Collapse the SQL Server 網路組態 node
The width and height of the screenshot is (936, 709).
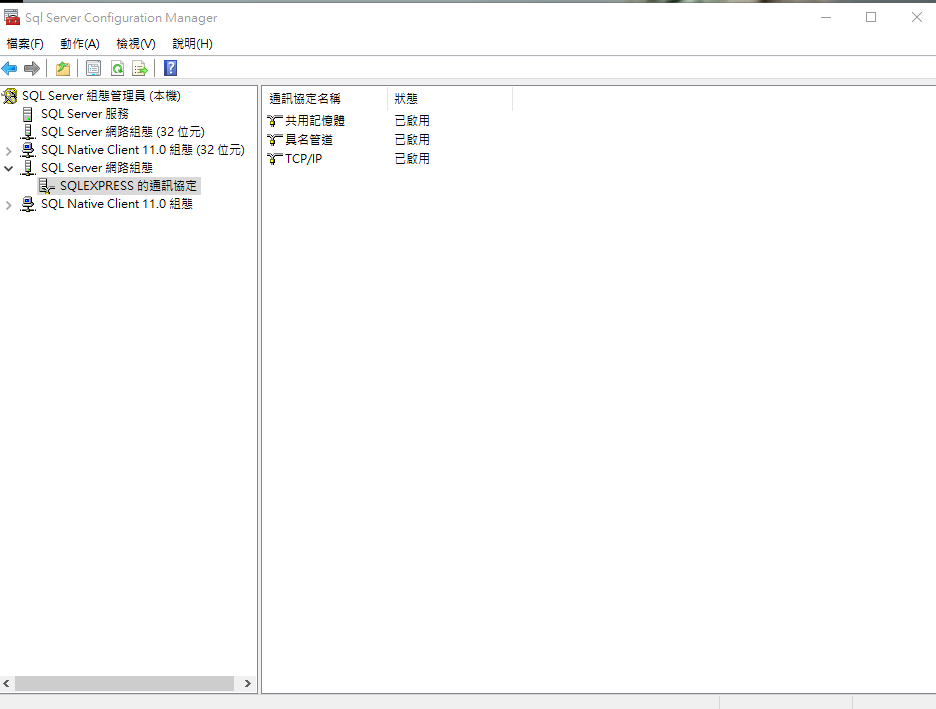[9, 169]
